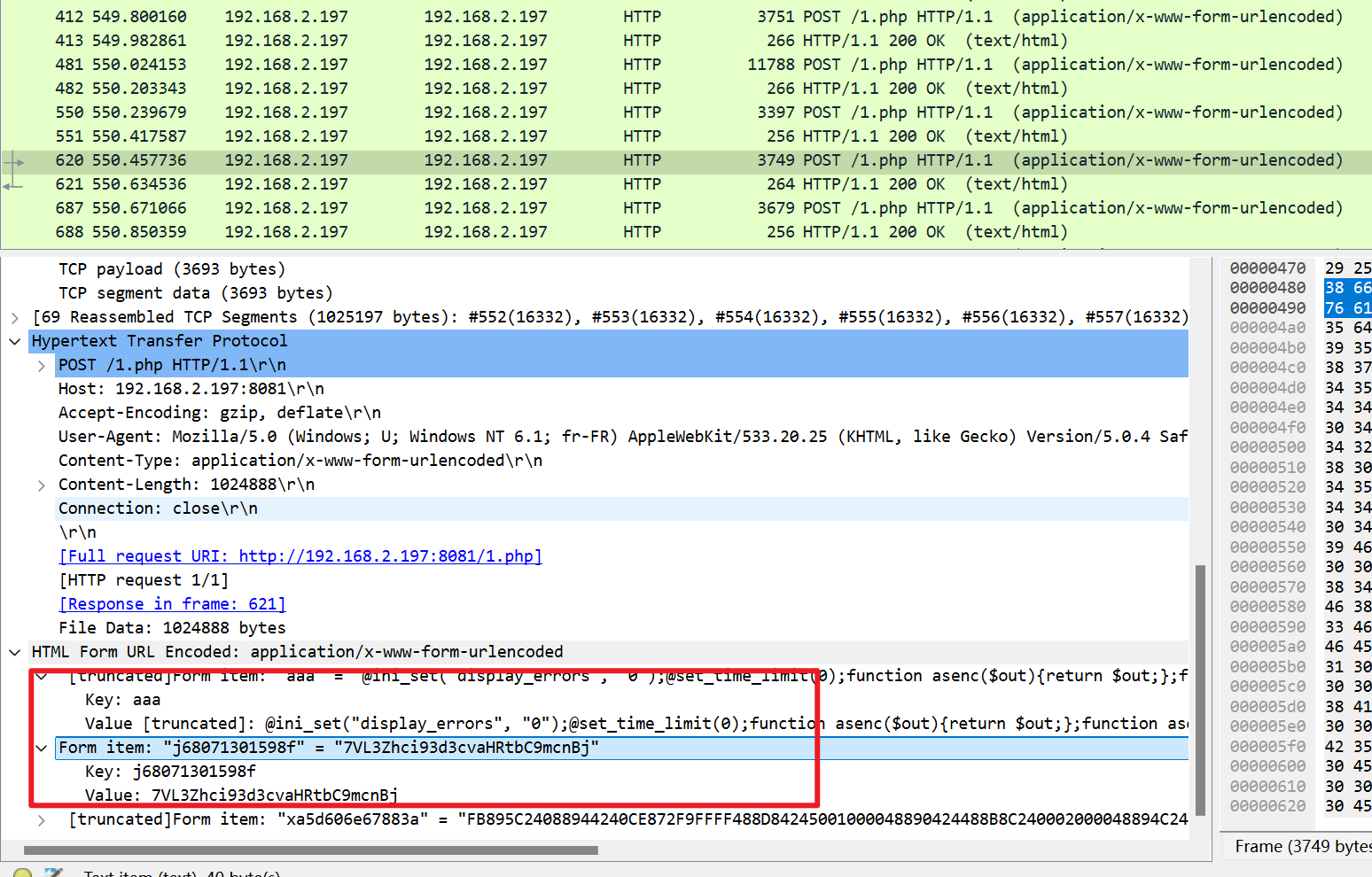
Task: Collapse the Hypertext Transfer Protocol tree
Action: [15, 341]
